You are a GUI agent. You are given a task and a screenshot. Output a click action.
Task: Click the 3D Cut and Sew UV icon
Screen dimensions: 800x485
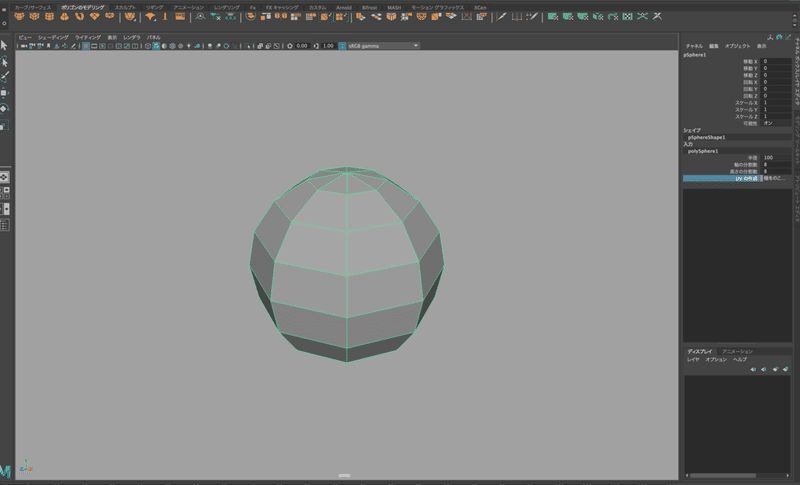tap(642, 16)
